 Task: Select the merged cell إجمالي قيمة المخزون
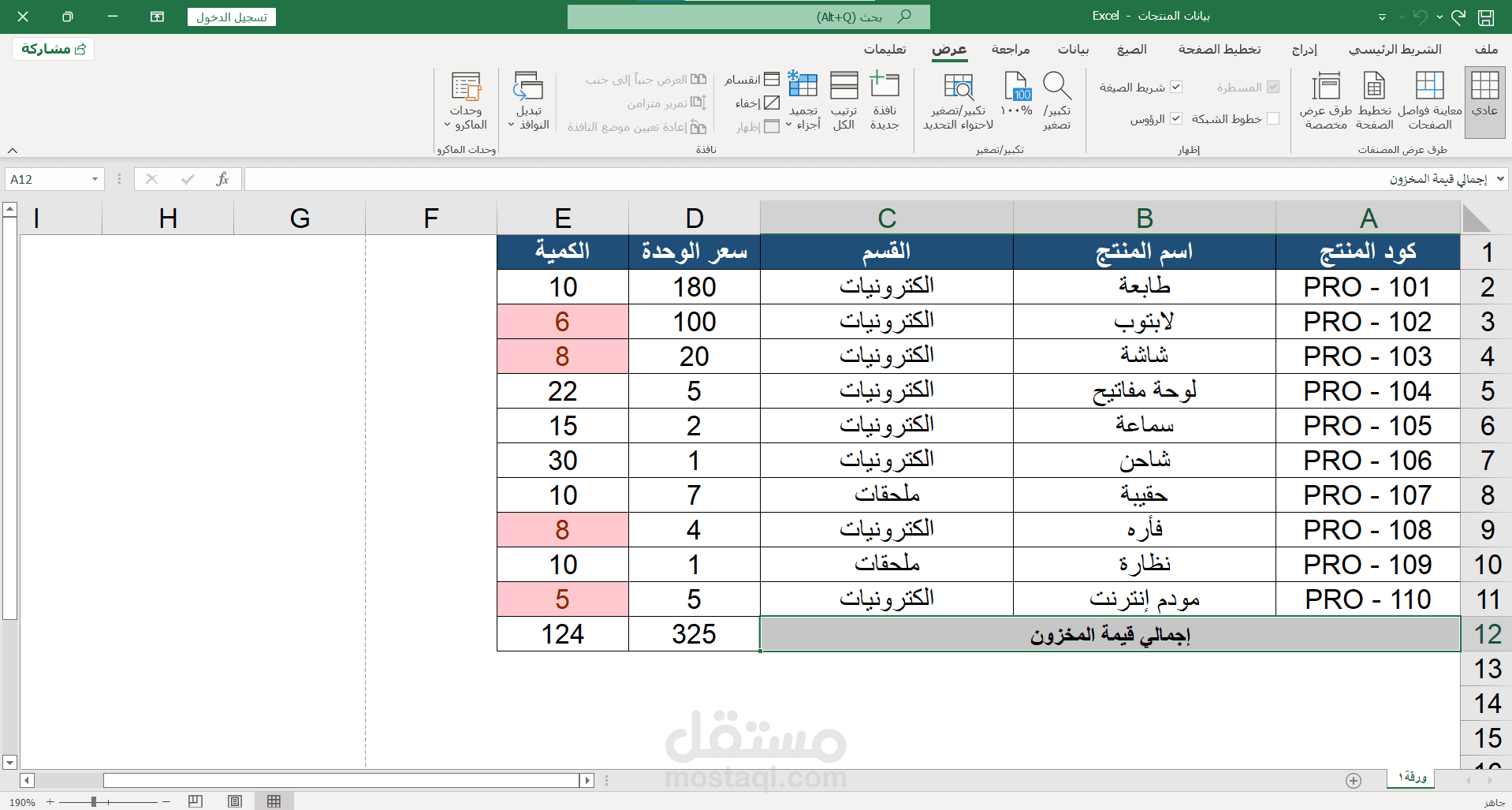point(1110,634)
